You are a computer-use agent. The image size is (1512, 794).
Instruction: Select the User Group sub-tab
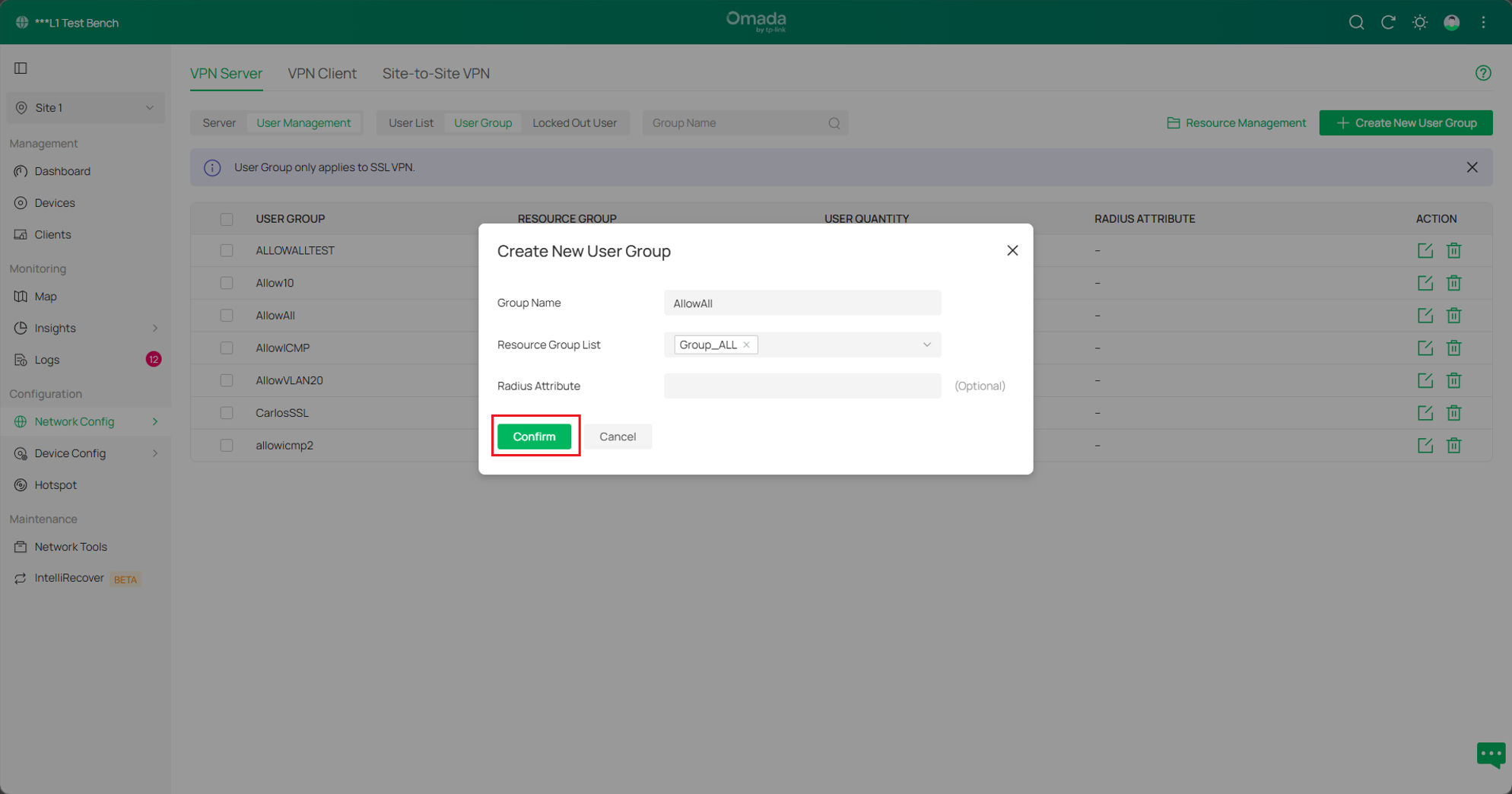coord(483,123)
